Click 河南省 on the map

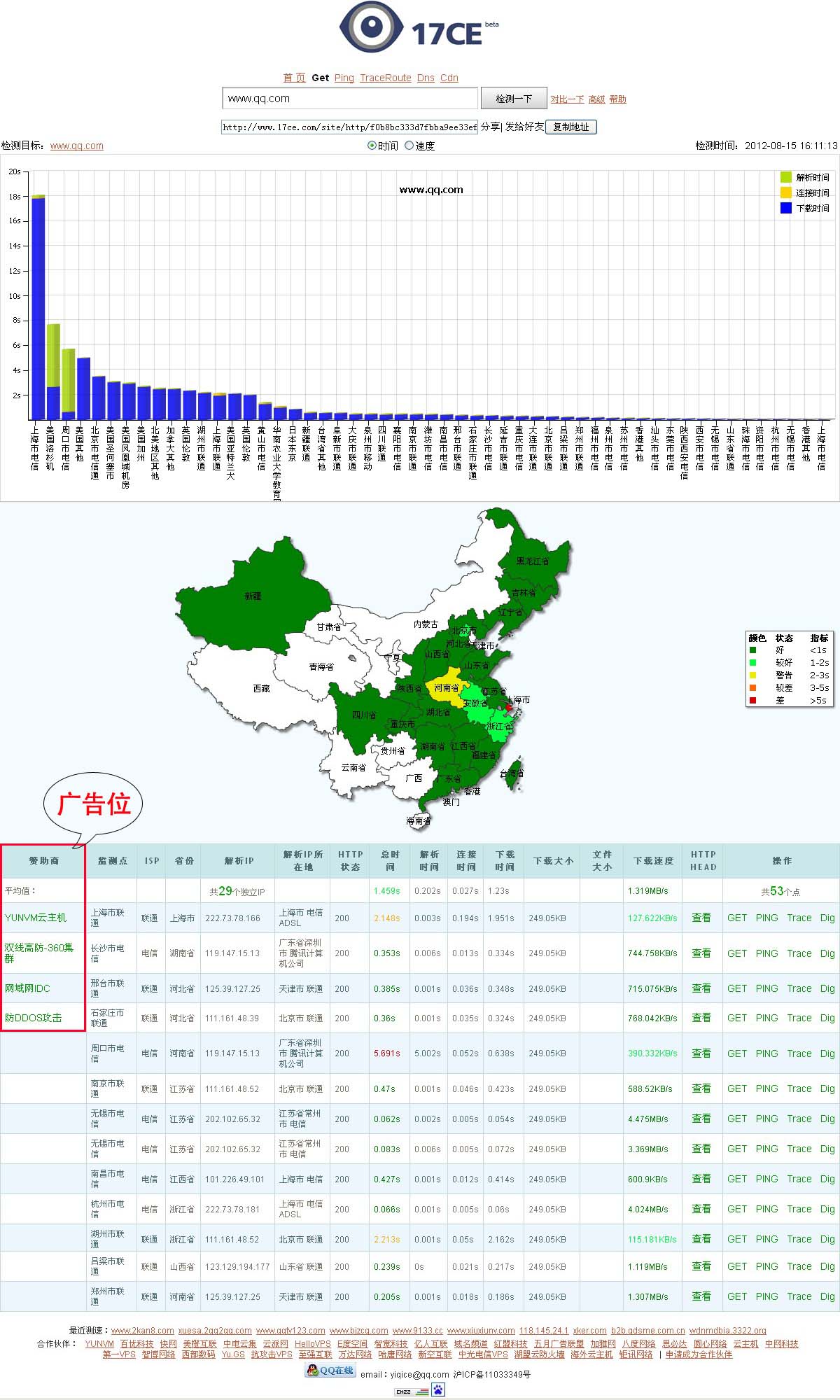447,687
